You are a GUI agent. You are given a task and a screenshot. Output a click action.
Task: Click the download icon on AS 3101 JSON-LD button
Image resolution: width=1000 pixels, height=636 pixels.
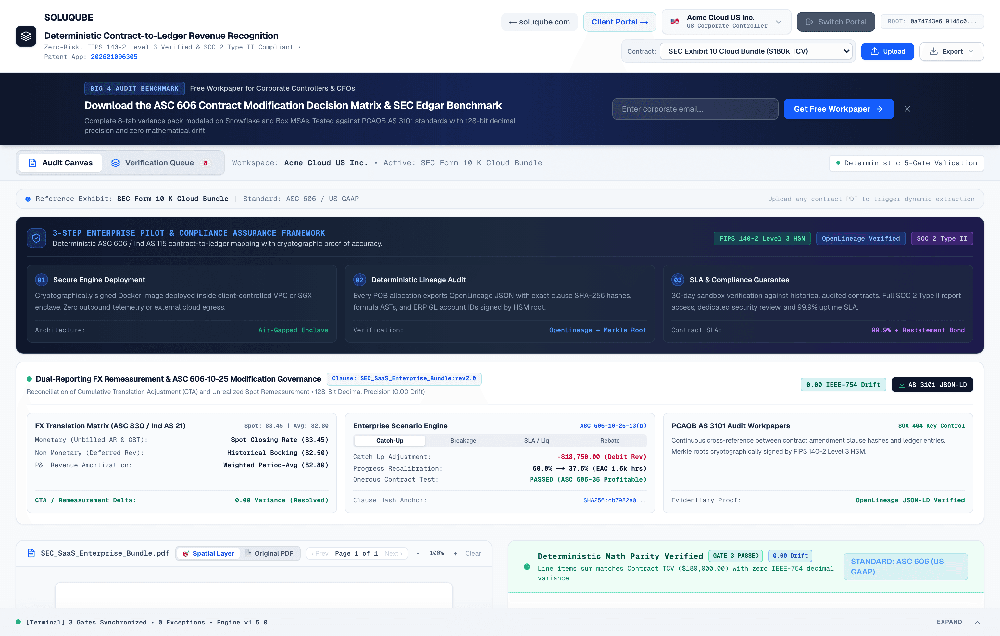click(x=902, y=385)
